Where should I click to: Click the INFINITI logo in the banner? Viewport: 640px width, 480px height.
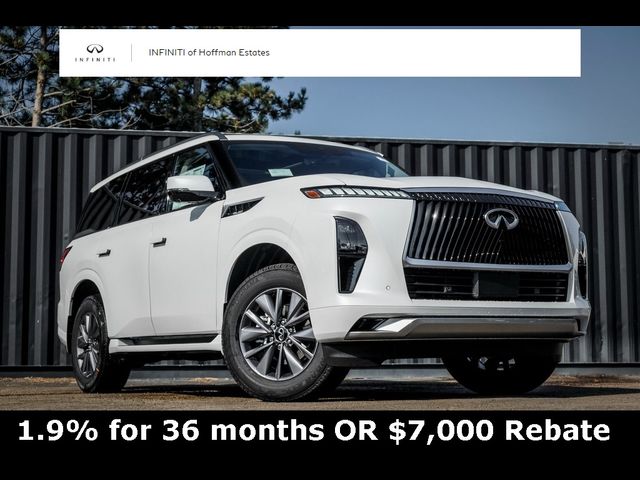tap(95, 53)
